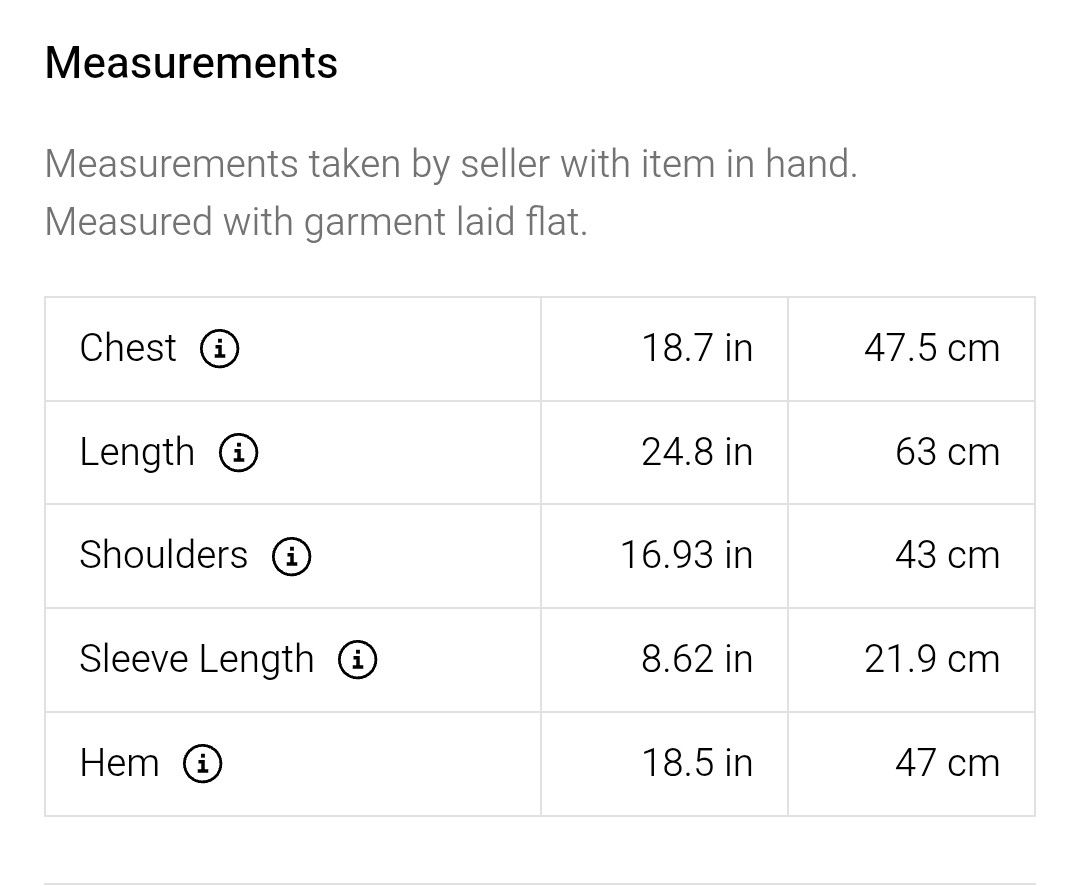The height and width of the screenshot is (886, 1080).
Task: Click the info icon next to Chest
Action: pos(220,349)
